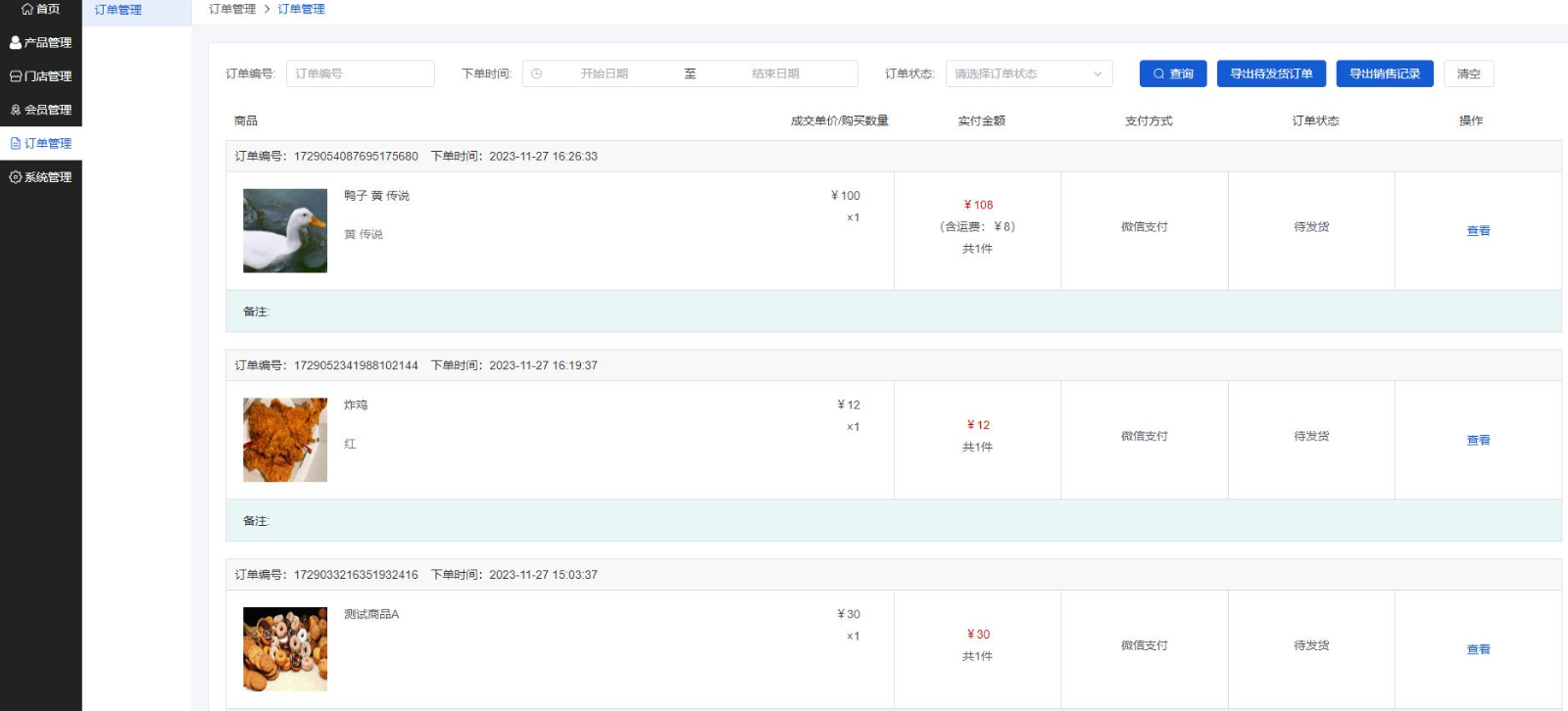Click 导出待发货订单 button
This screenshot has width=1568, height=711.
point(1271,73)
